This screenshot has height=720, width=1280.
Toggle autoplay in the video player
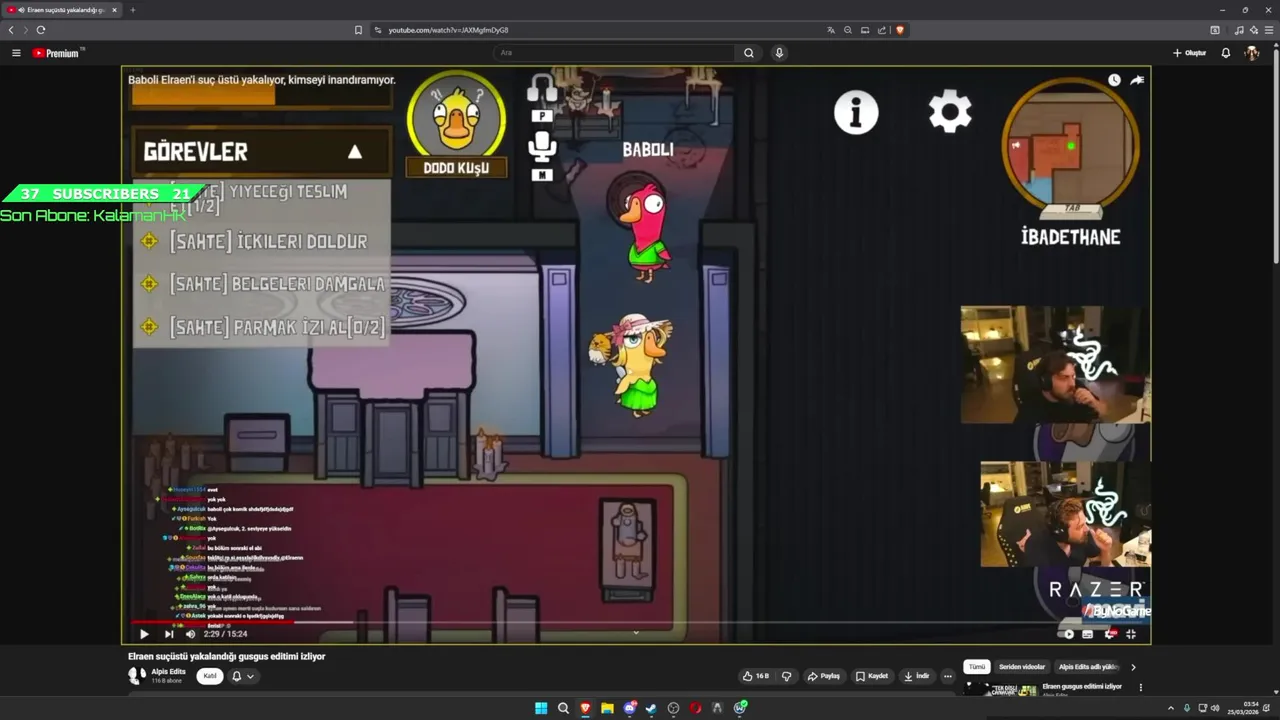tap(1068, 634)
